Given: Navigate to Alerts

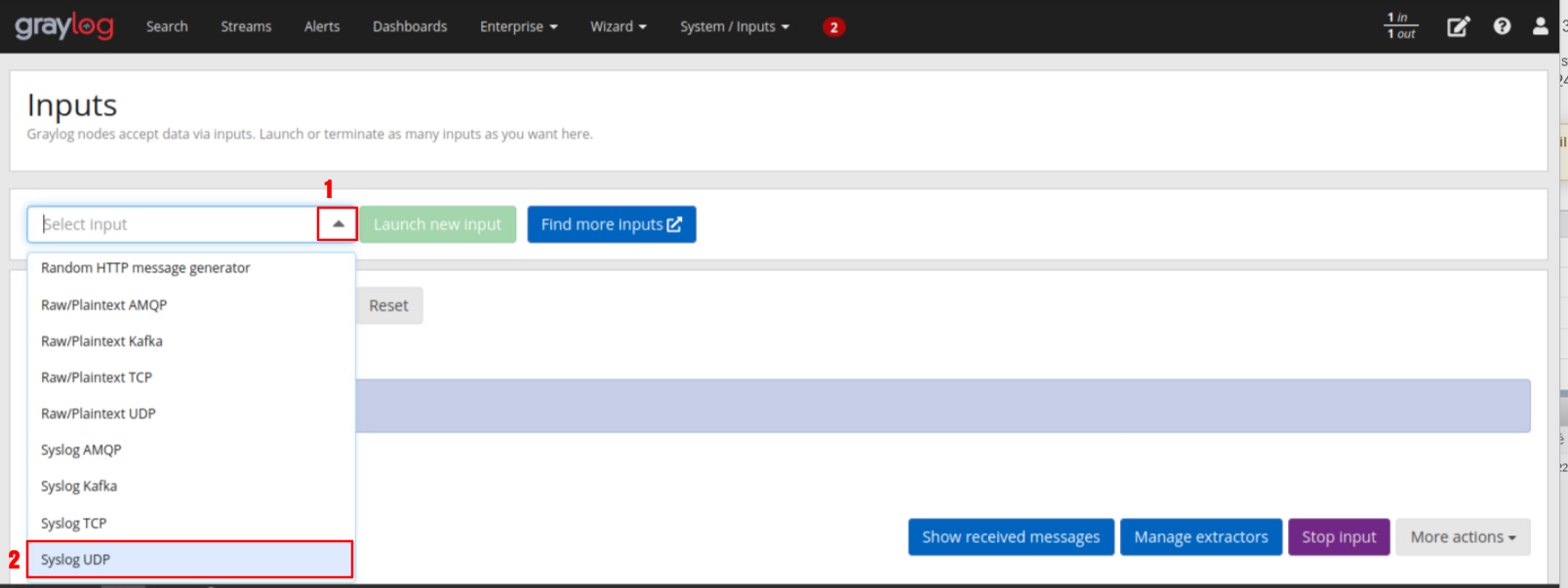Looking at the screenshot, I should coord(322,26).
